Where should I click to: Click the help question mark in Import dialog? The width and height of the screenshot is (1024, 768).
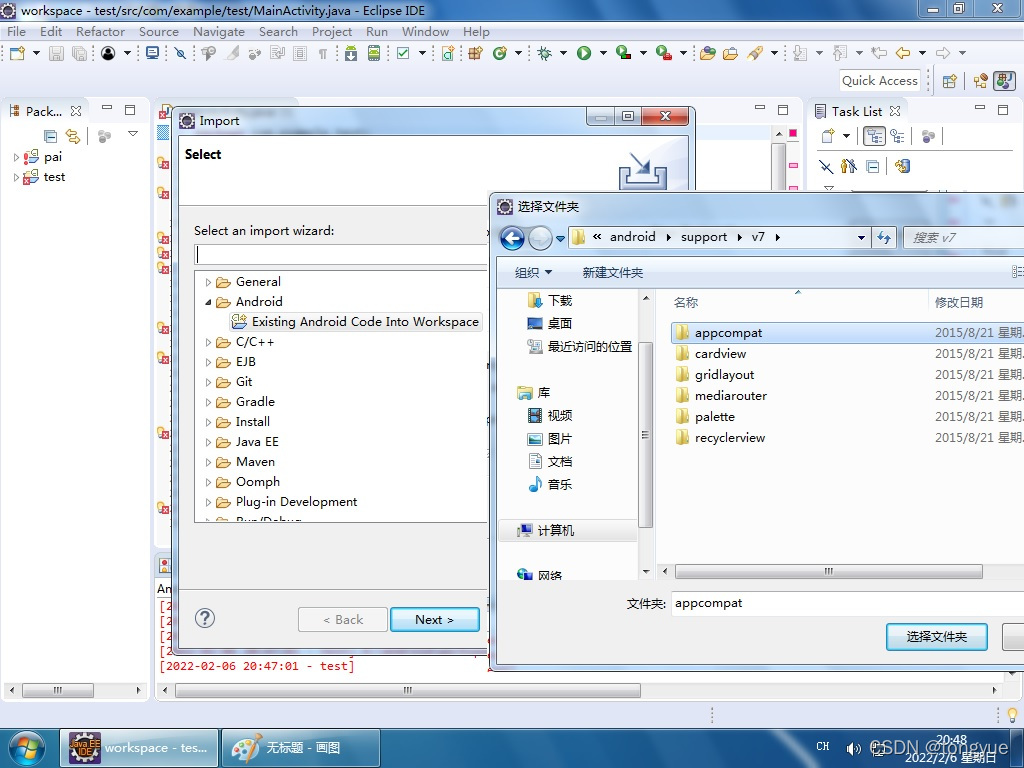tap(205, 618)
